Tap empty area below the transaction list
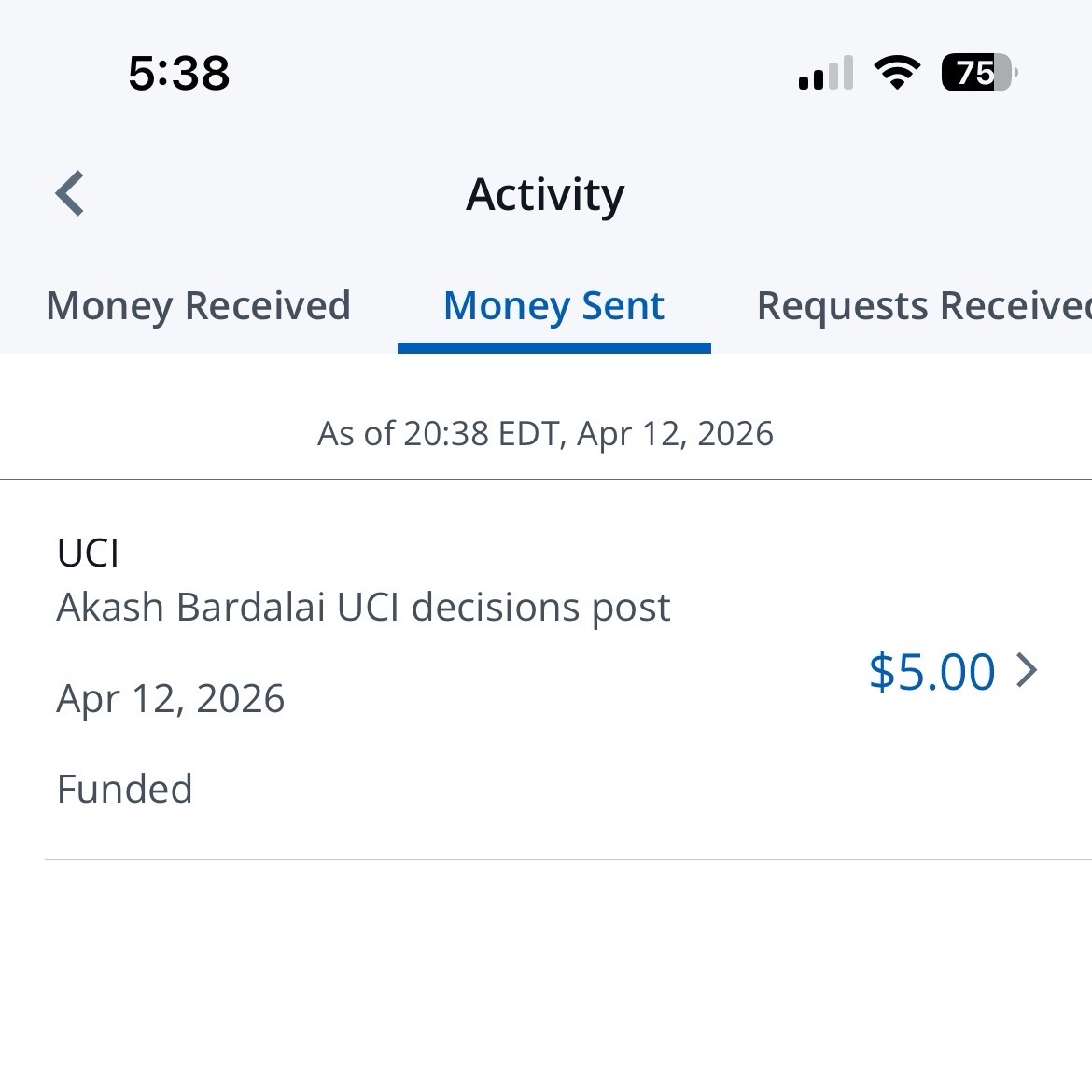Screen dimensions: 1092x1092 point(546,975)
